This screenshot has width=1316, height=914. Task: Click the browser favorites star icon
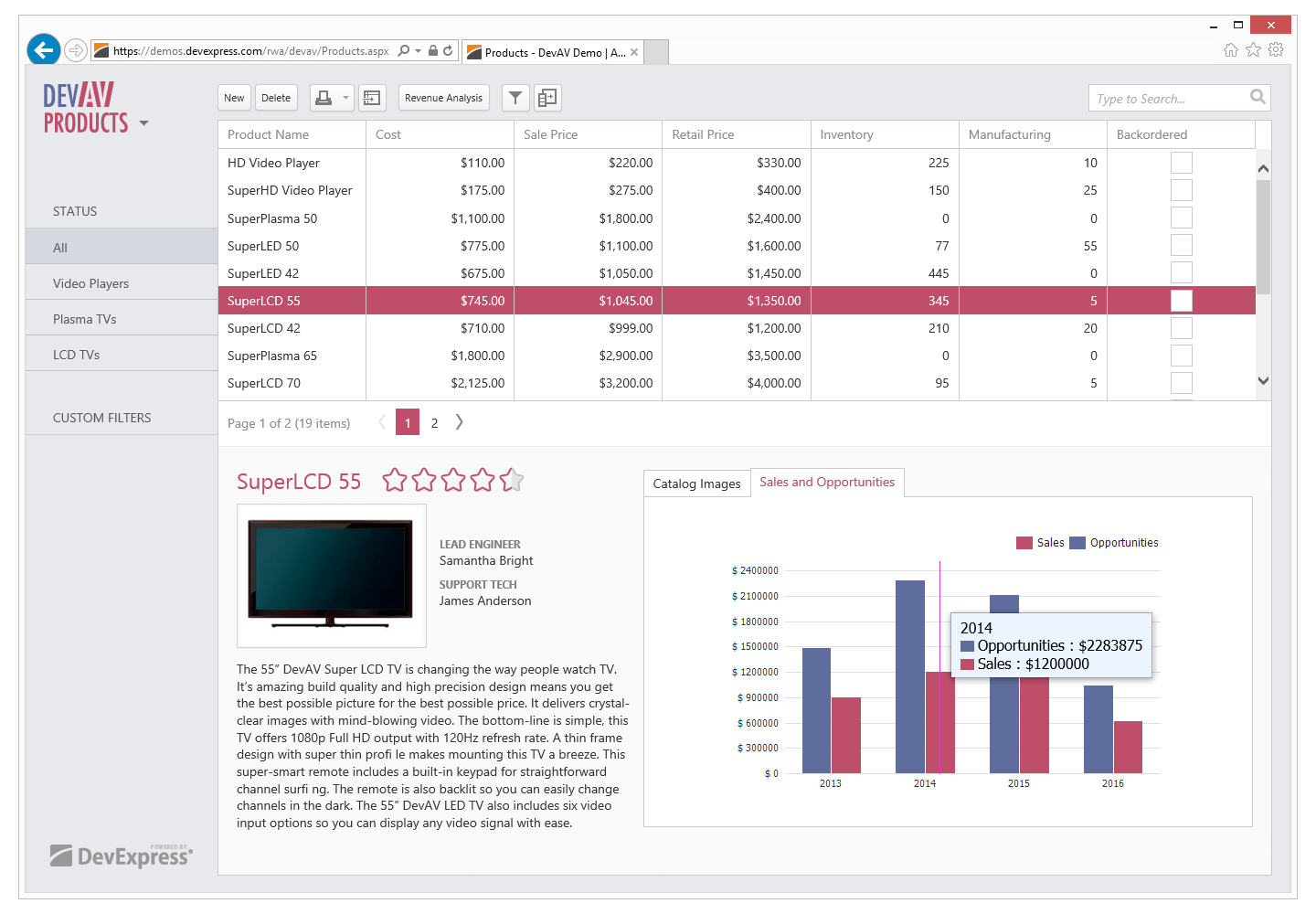[1253, 50]
